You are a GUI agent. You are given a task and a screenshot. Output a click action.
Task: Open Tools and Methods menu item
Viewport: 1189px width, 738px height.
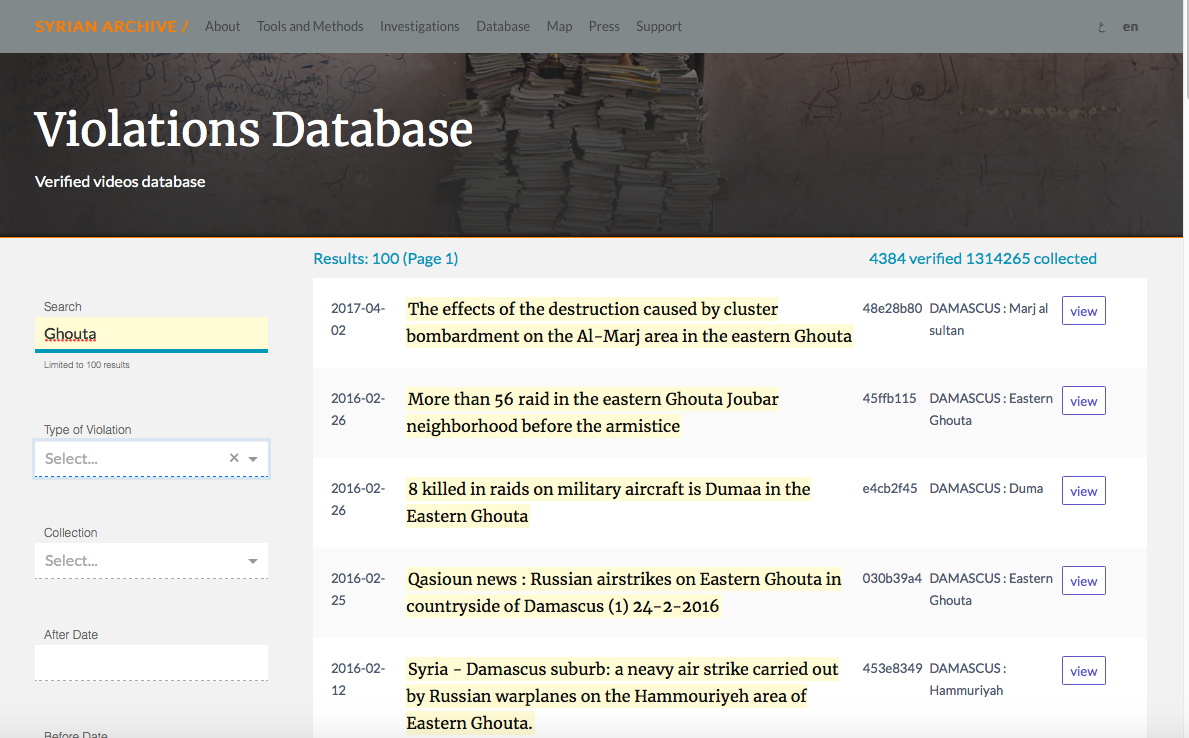(310, 26)
